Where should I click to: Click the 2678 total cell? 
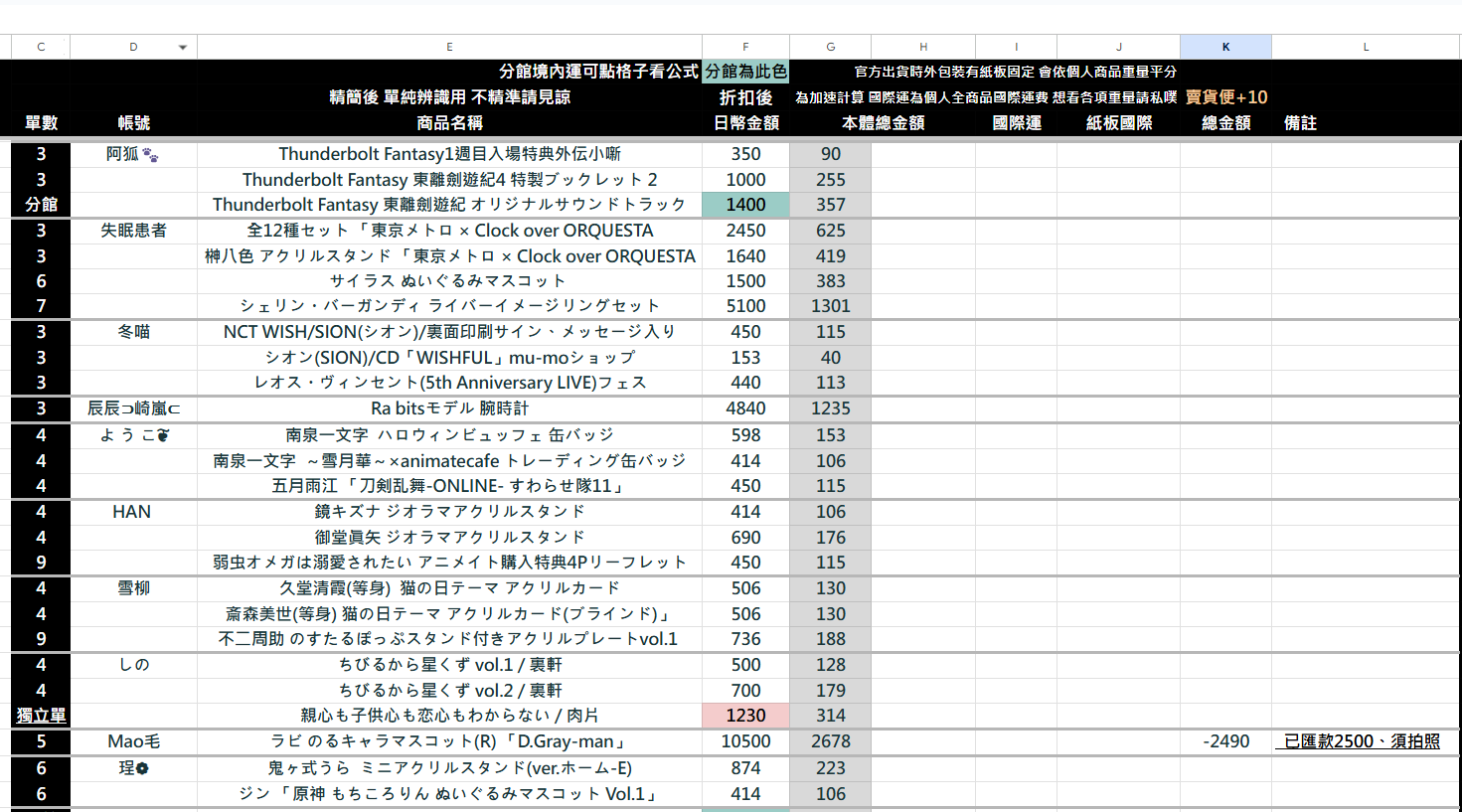(830, 741)
